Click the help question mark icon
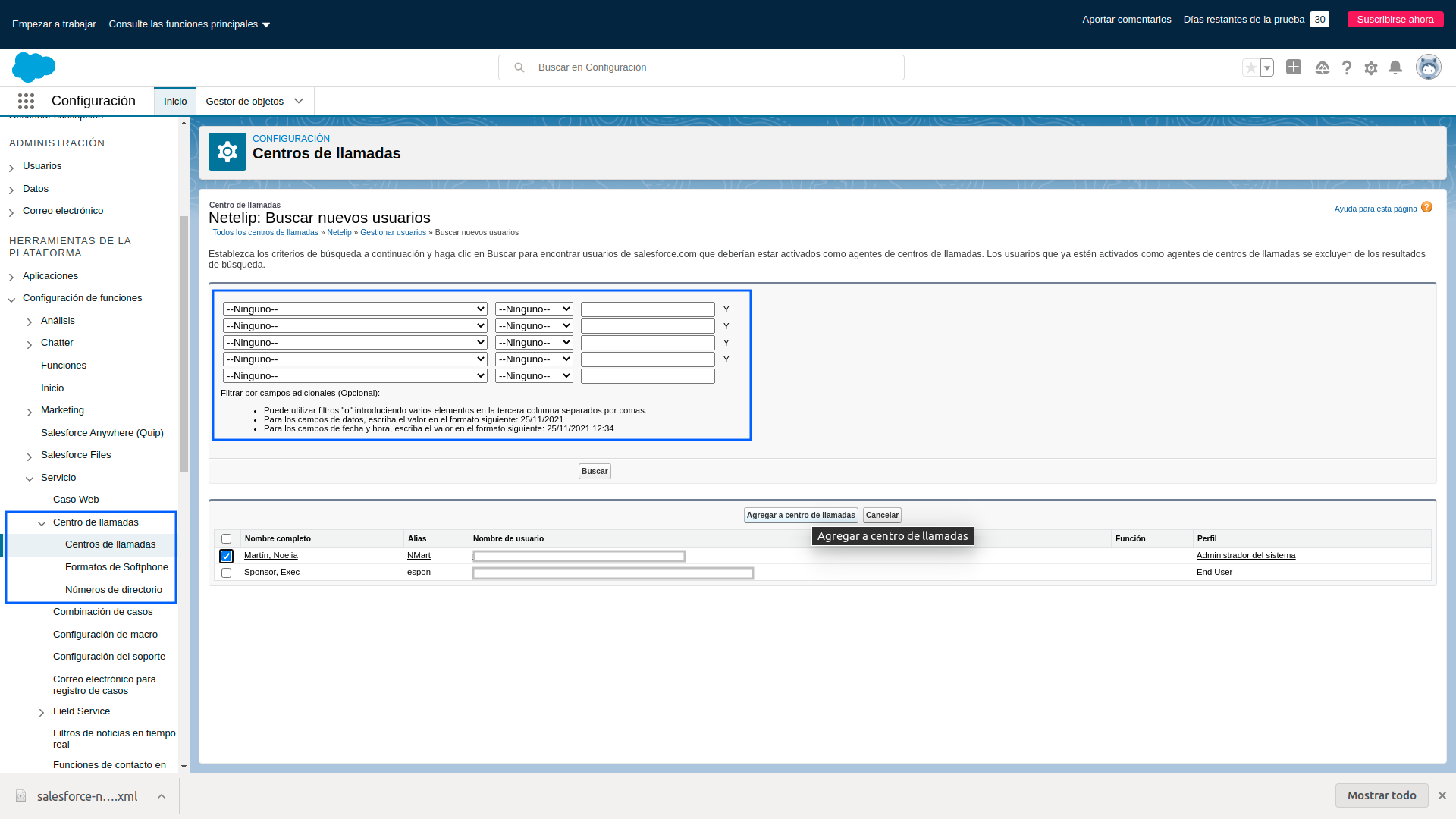The height and width of the screenshot is (819, 1456). [1347, 67]
